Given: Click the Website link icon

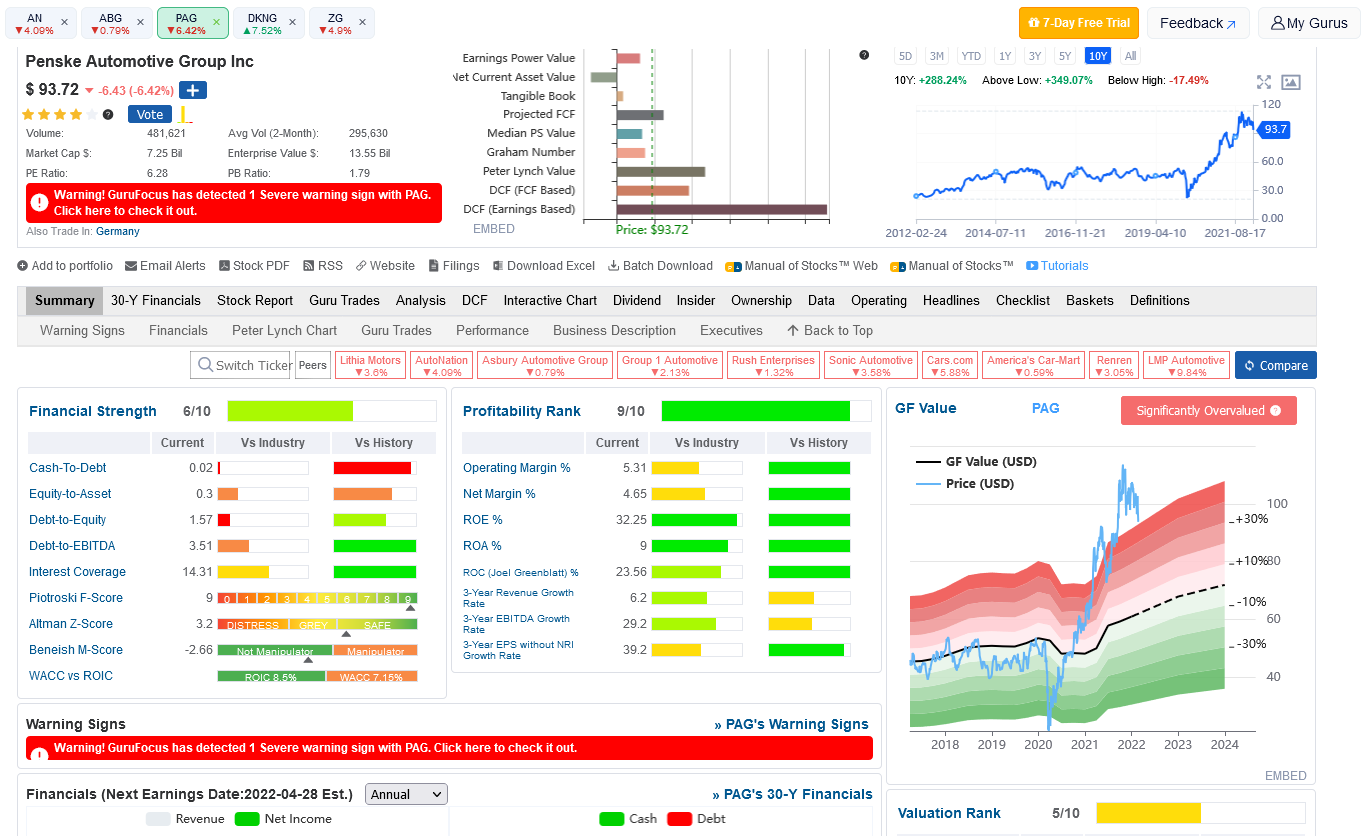Looking at the screenshot, I should [361, 266].
